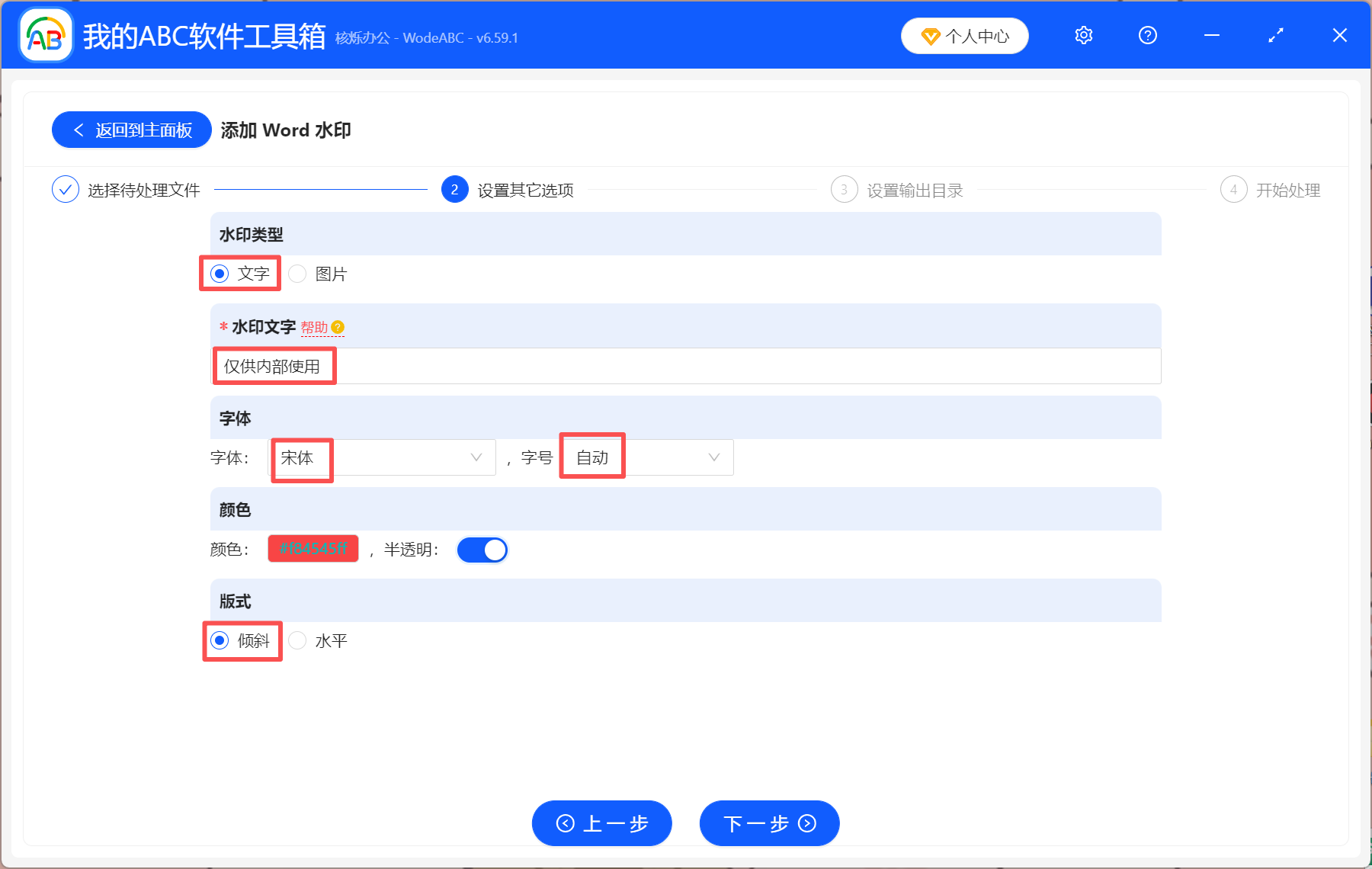1372x869 pixels.
Task: Click the back arrow on 返回到主面板
Action: tap(79, 130)
